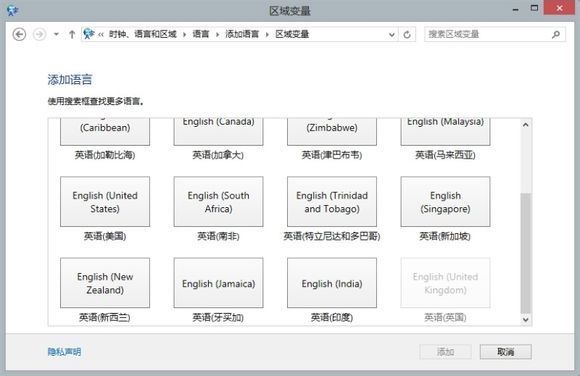Click the greyed English (United Kingdom) tile
This screenshot has height=376, width=580.
point(445,283)
